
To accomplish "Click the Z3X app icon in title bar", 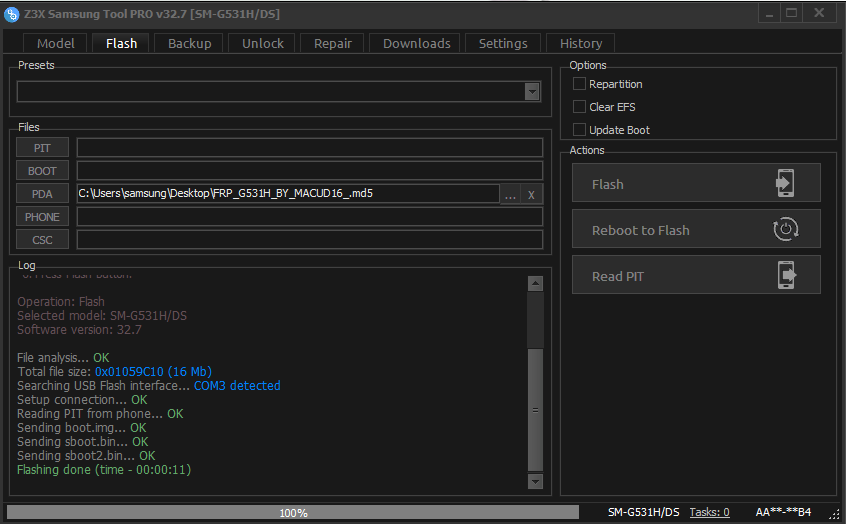I will (x=11, y=14).
